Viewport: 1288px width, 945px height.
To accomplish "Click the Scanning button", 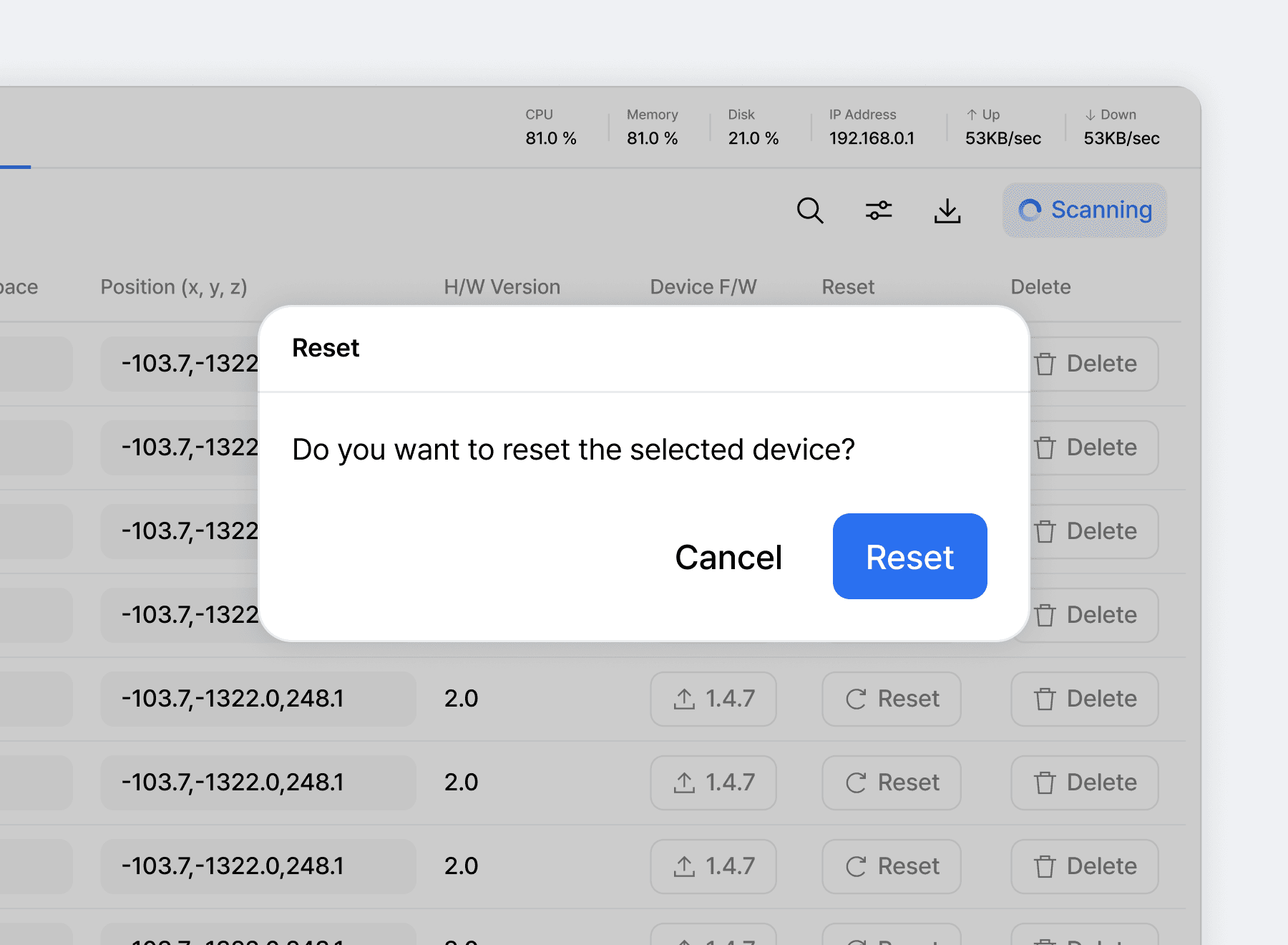I will [1084, 210].
